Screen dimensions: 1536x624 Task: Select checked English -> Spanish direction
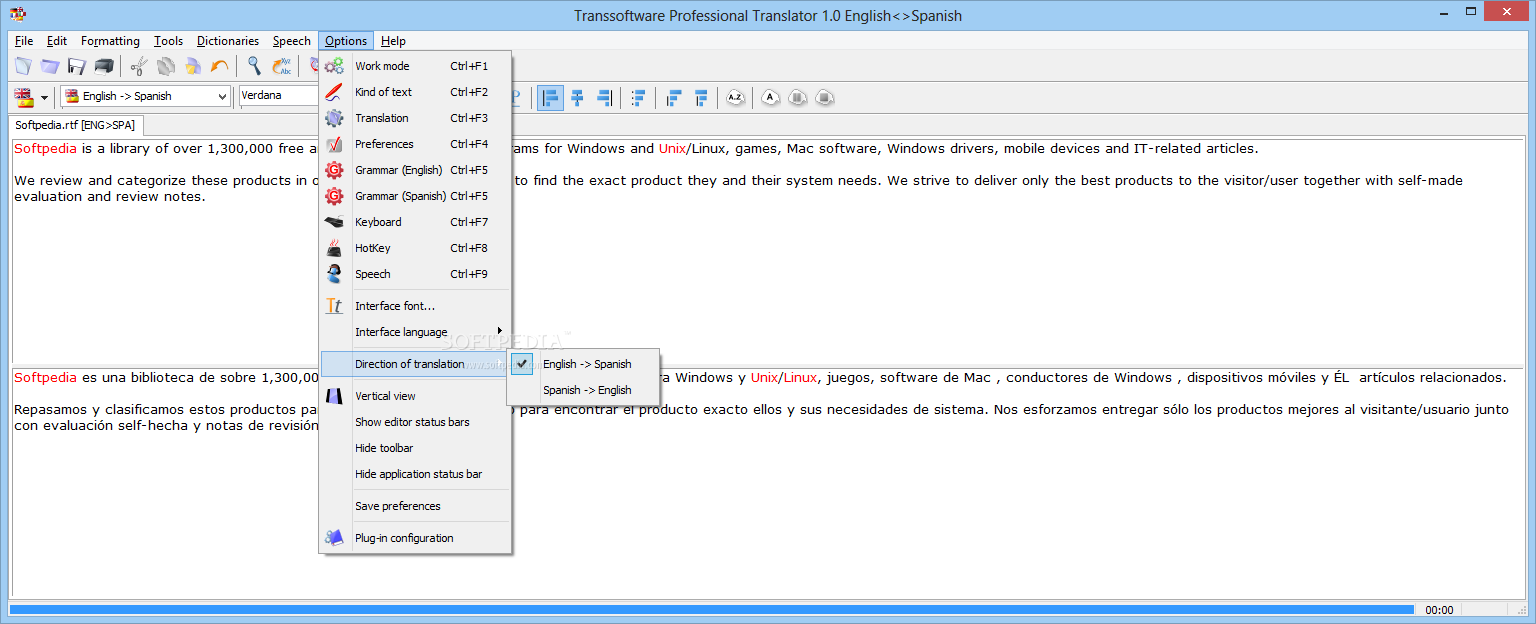tap(583, 364)
